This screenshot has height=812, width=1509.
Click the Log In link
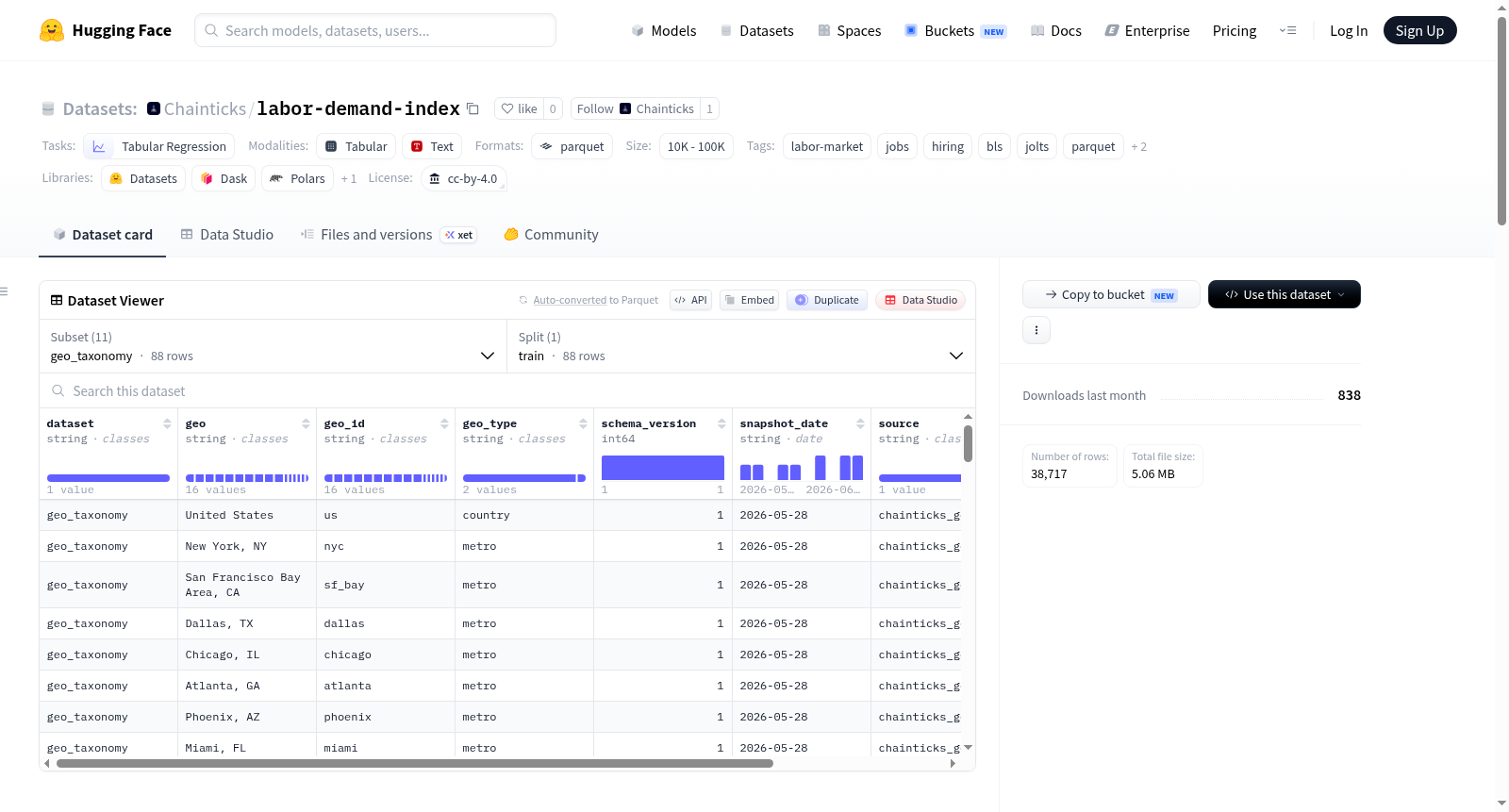[x=1349, y=30]
